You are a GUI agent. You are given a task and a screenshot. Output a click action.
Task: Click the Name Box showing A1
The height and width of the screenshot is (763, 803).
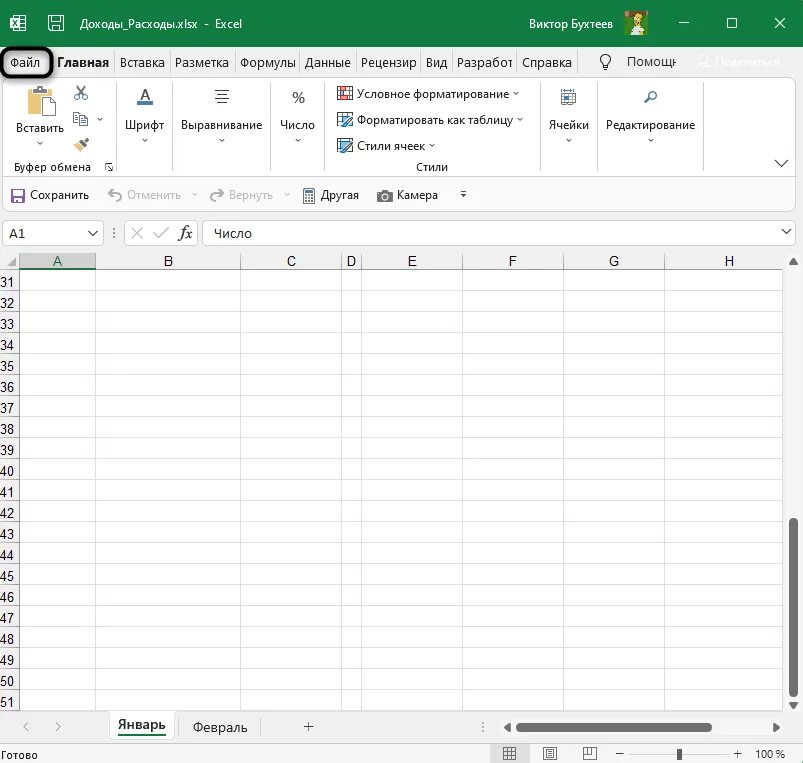[x=45, y=234]
